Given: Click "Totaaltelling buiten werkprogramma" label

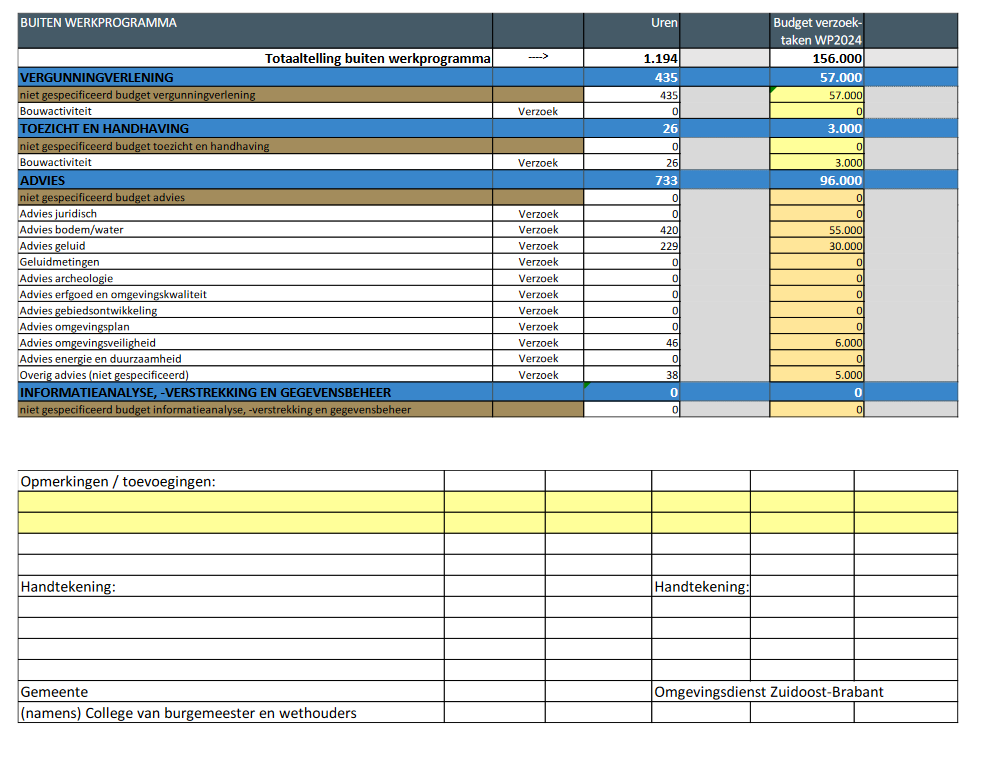Looking at the screenshot, I should coord(378,58).
